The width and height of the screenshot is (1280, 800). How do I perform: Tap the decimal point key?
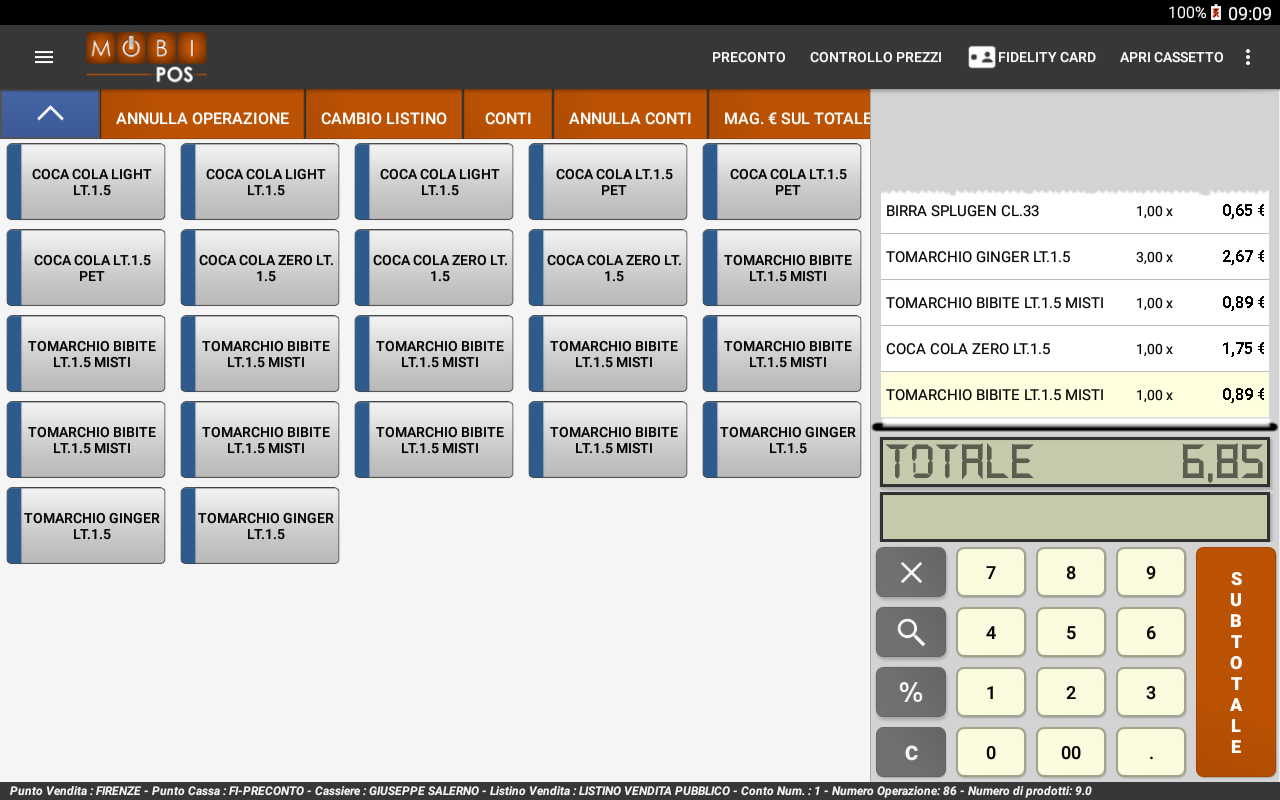pos(1151,752)
